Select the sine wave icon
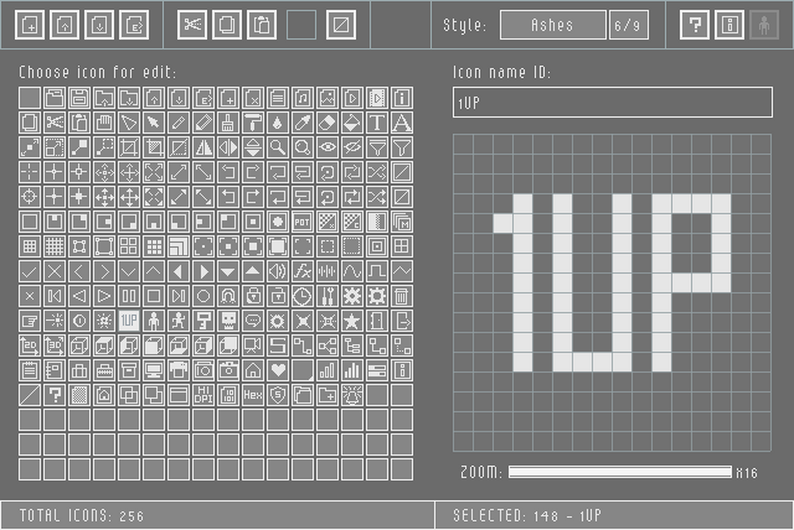The height and width of the screenshot is (530, 794). coord(352,271)
